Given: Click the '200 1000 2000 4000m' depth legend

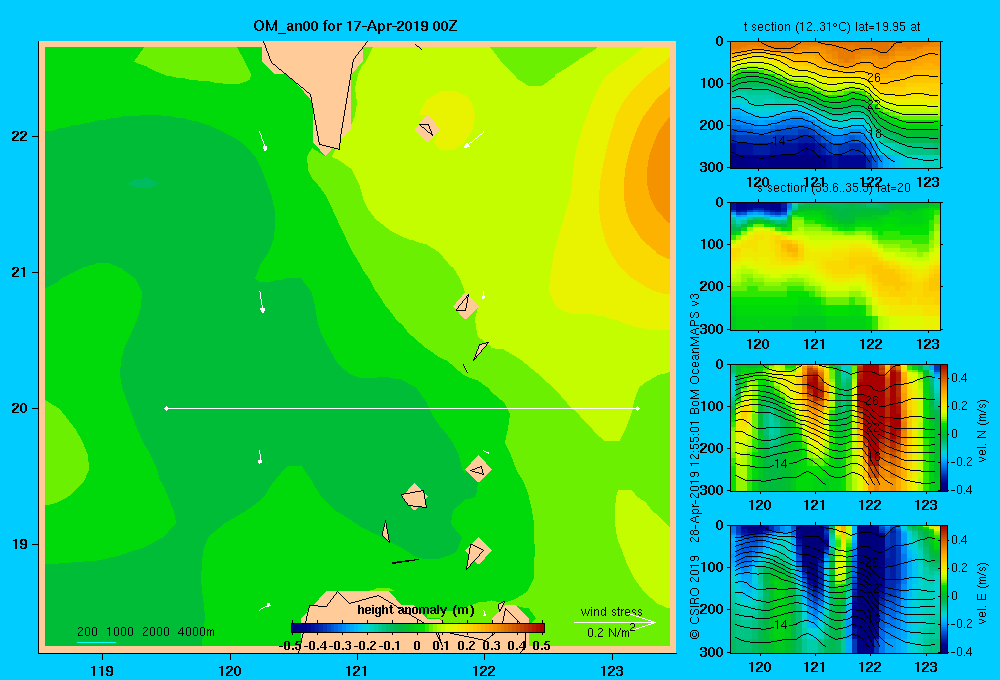Looking at the screenshot, I should coord(145,632).
